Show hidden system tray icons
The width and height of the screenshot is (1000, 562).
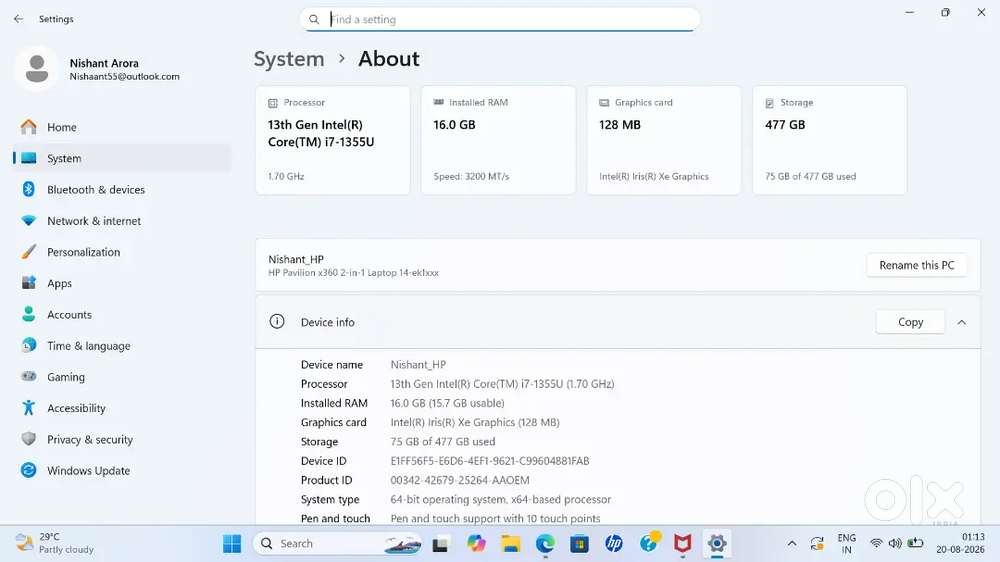click(x=791, y=544)
